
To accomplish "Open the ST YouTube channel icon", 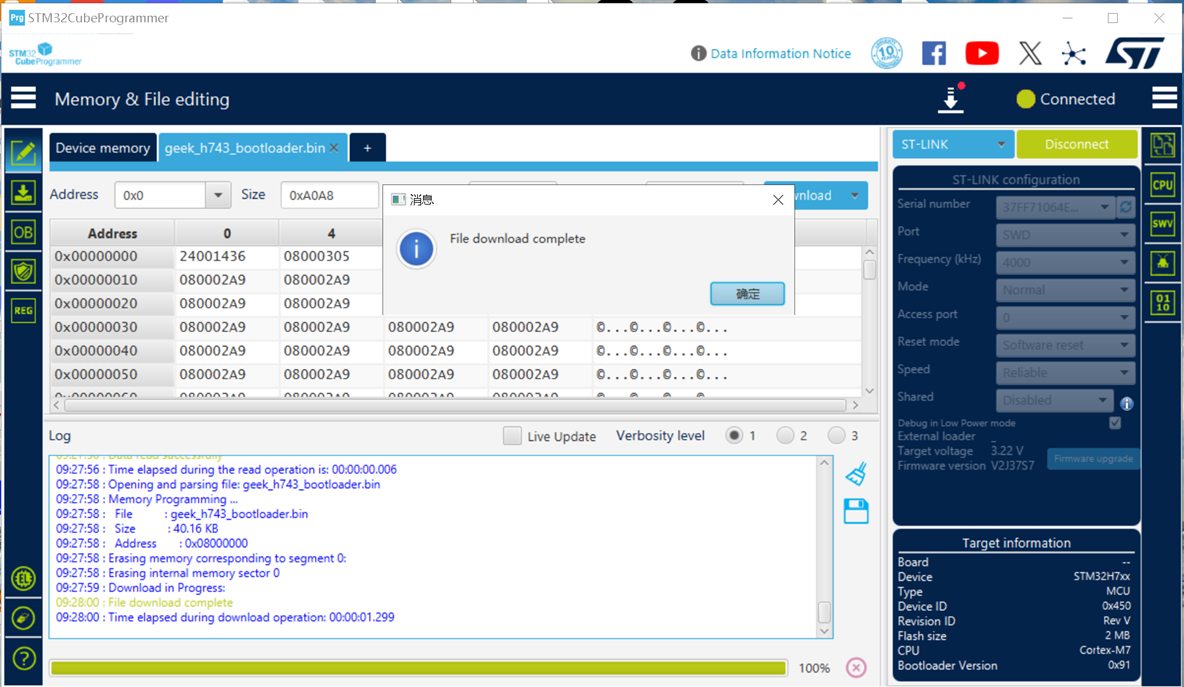I will point(982,54).
